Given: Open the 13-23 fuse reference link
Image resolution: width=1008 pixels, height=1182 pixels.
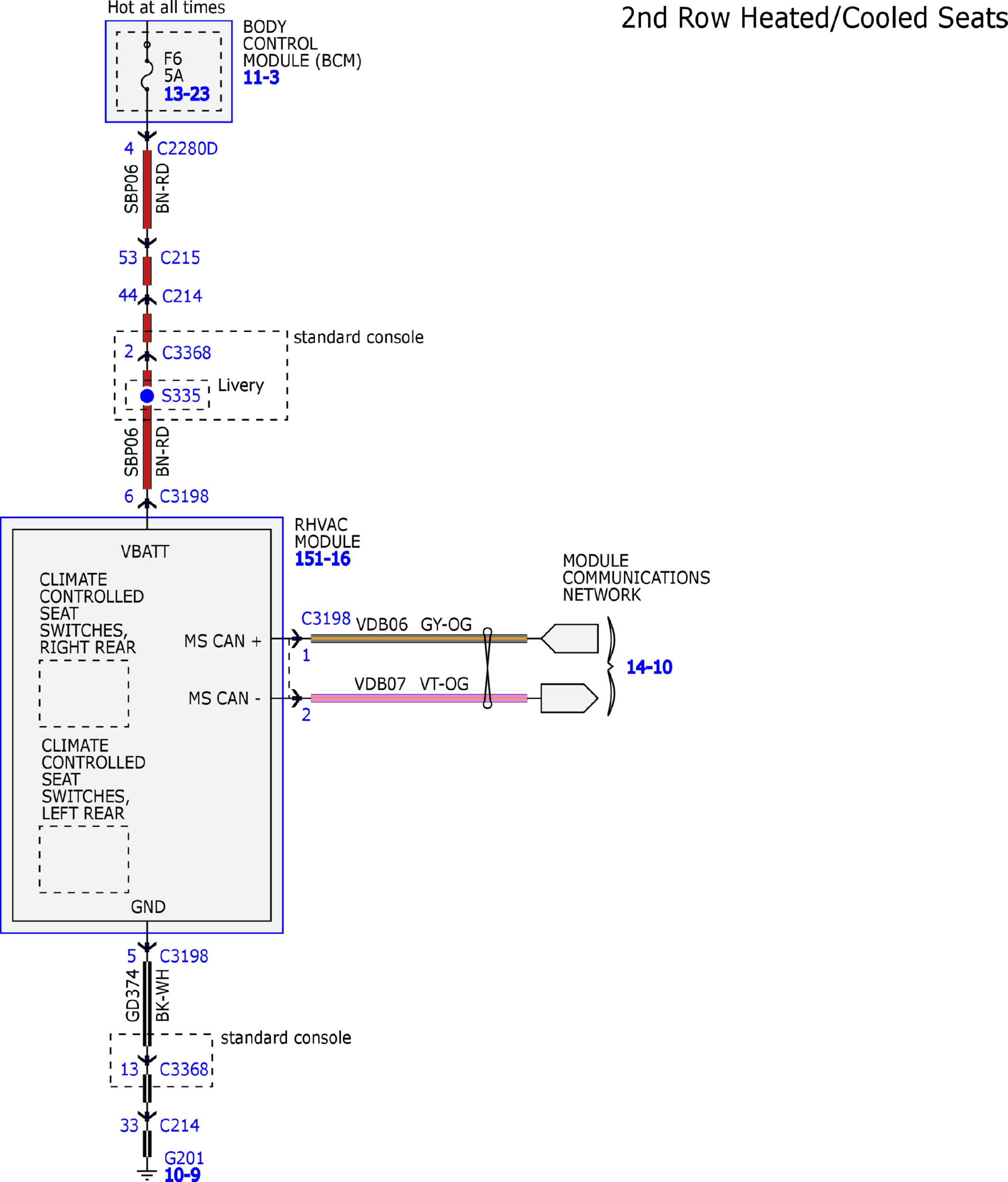Looking at the screenshot, I should tap(186, 94).
